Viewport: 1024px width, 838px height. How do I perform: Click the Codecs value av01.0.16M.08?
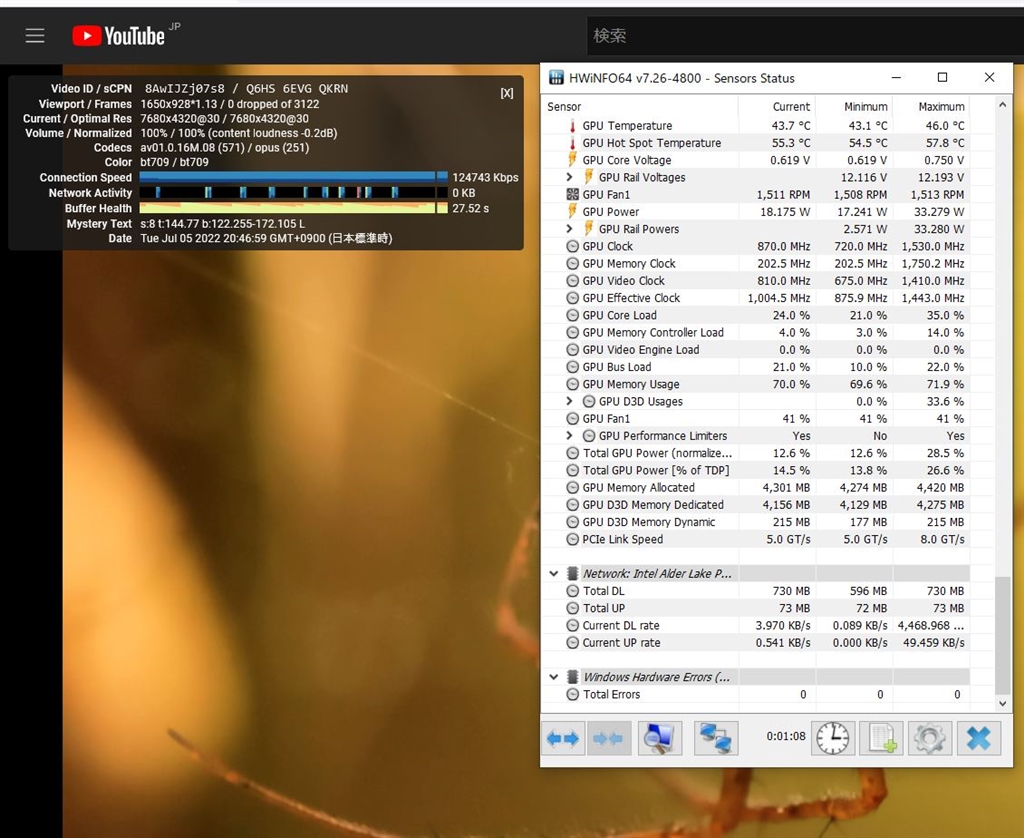click(178, 148)
